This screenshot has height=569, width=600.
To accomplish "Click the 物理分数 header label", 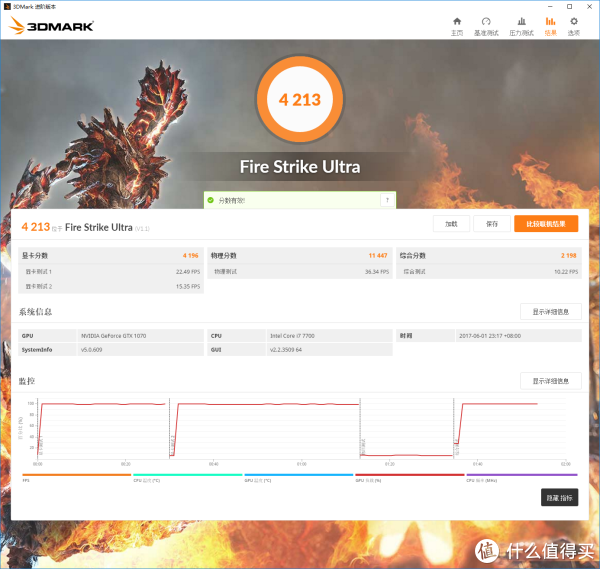I will 223,255.
